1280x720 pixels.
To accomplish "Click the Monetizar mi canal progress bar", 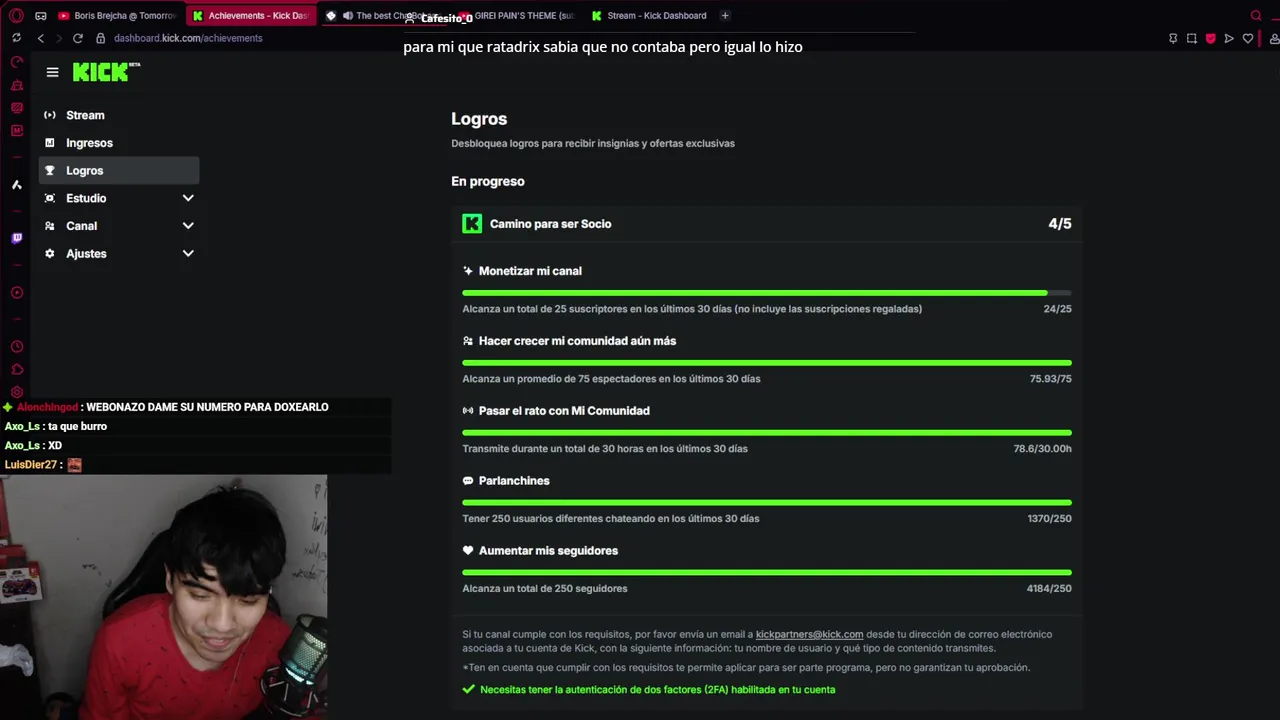I will click(x=767, y=293).
